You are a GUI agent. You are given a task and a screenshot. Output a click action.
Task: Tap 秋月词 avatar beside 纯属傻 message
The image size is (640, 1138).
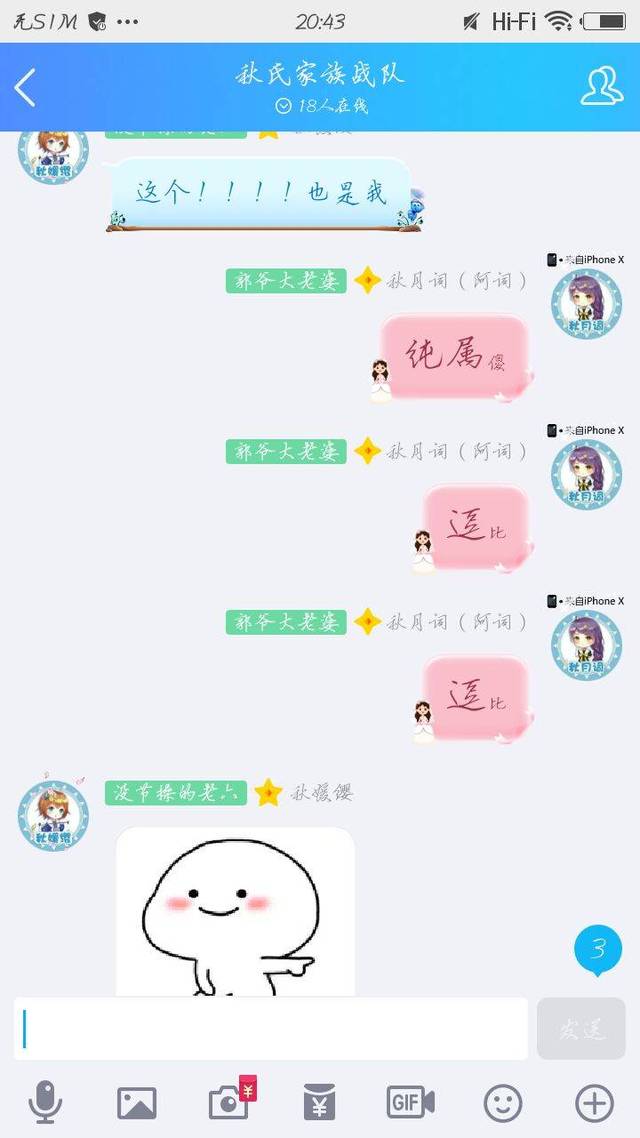[x=586, y=303]
